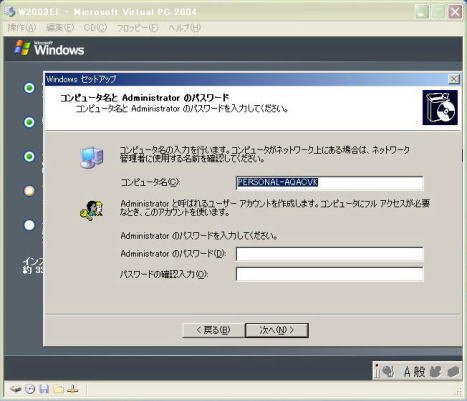Click the shared folder icon in status bar
This screenshot has height=401, width=467.
[58, 389]
